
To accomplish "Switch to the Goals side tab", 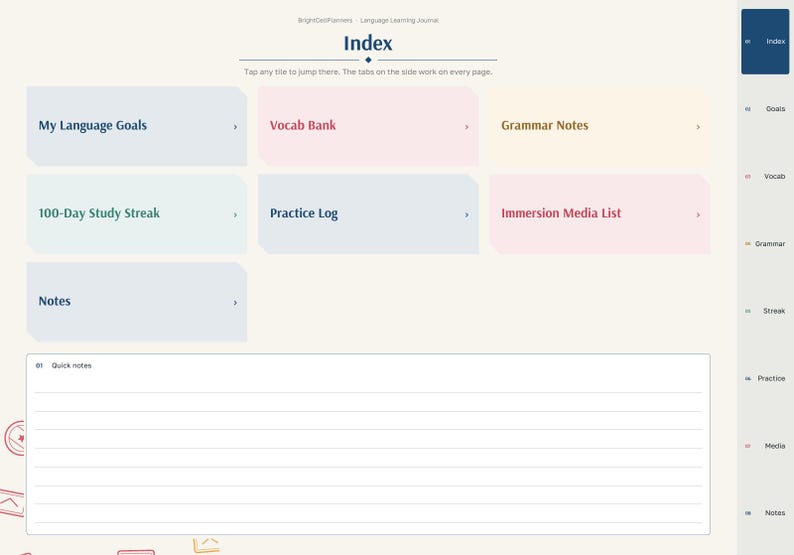I will [765, 109].
